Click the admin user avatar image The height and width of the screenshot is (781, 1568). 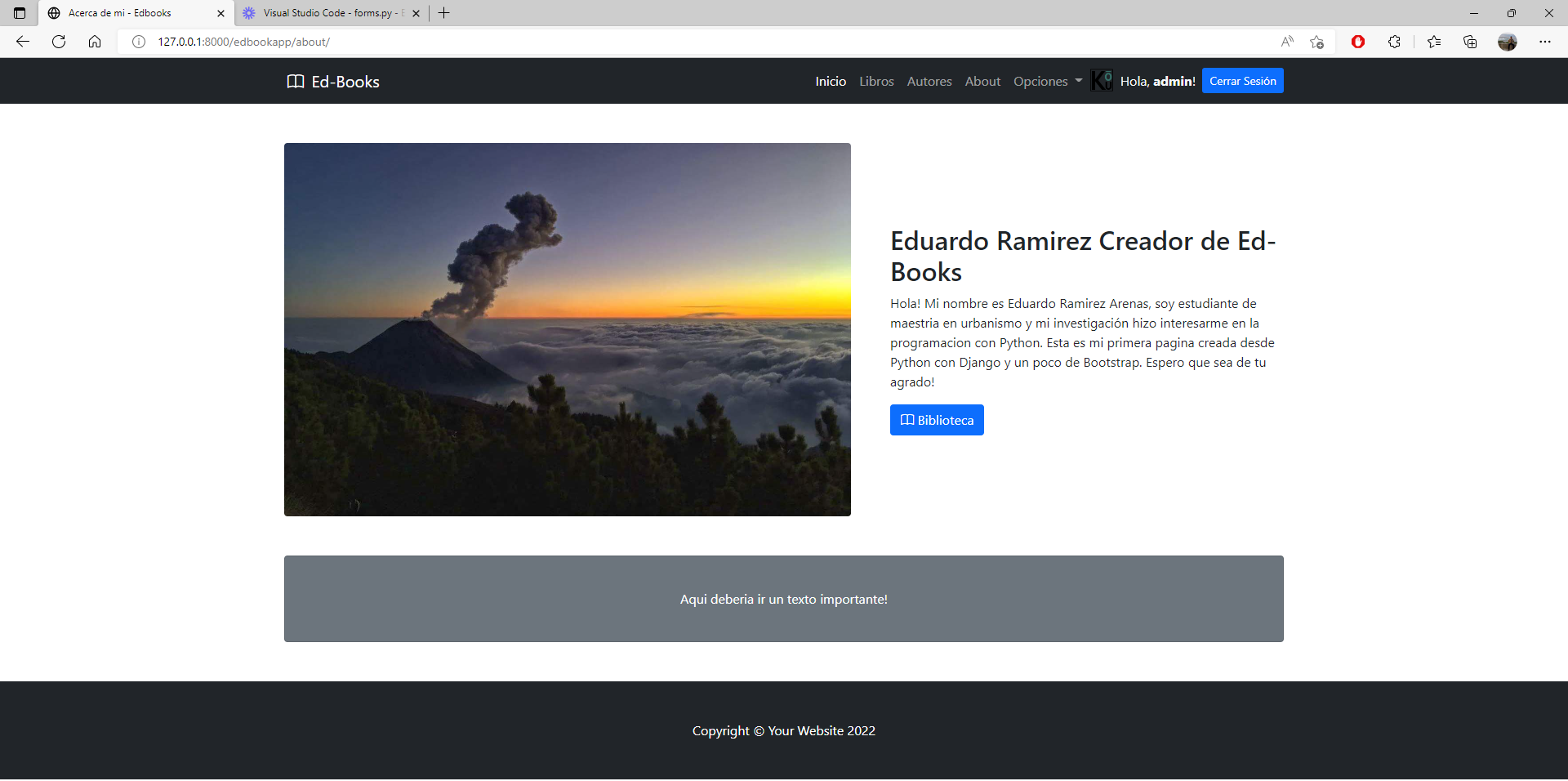click(1102, 80)
